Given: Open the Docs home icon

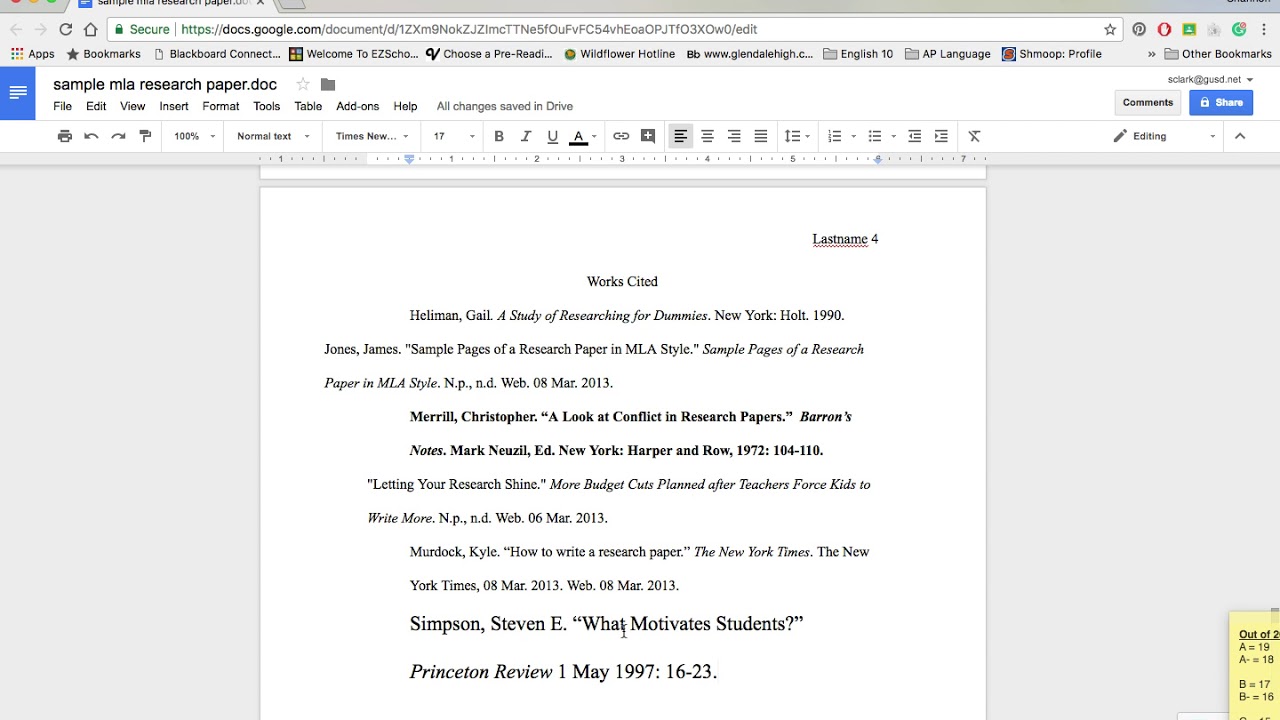Looking at the screenshot, I should [18, 93].
